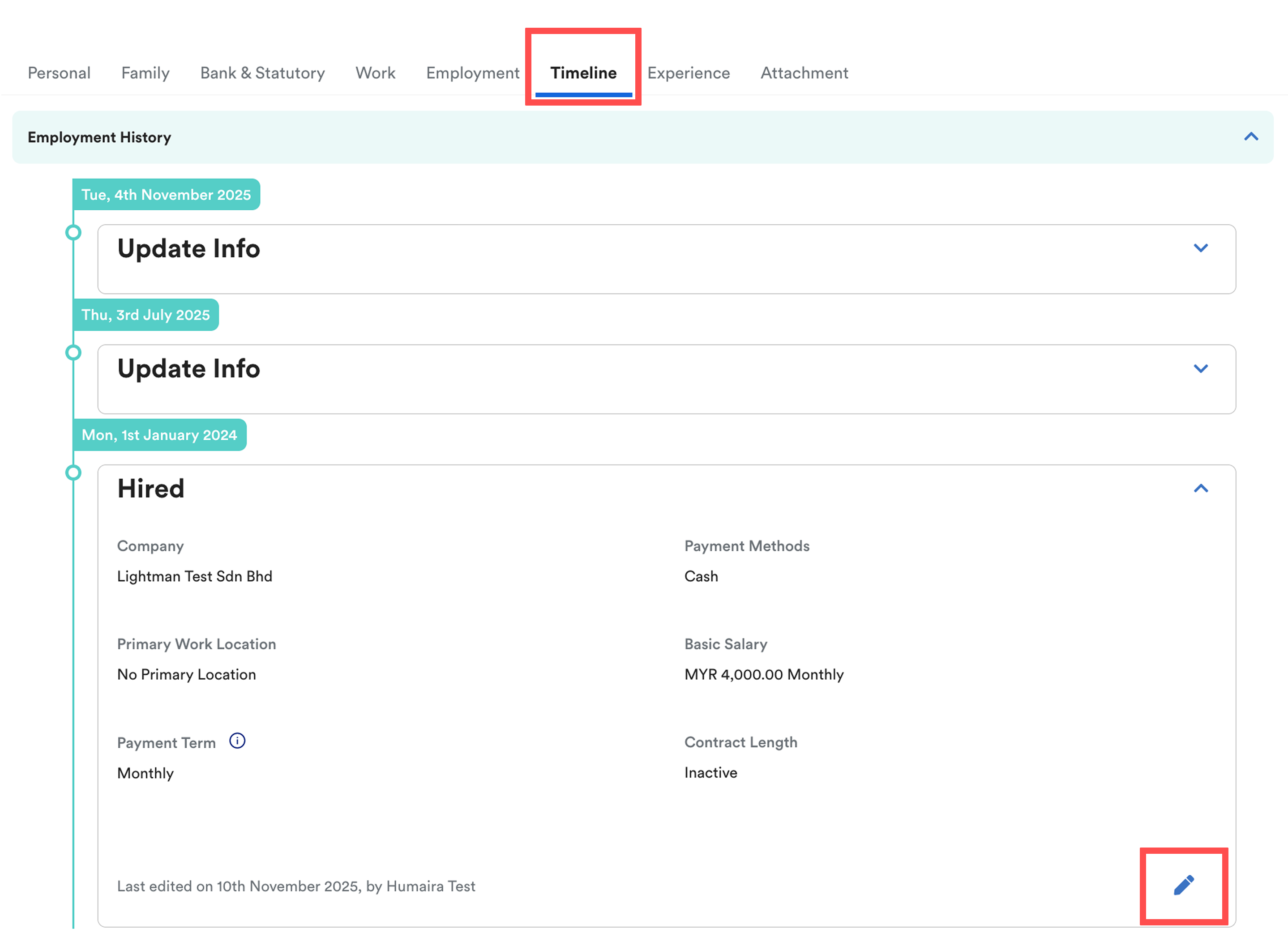Switch to the Attachment tab

(804, 73)
